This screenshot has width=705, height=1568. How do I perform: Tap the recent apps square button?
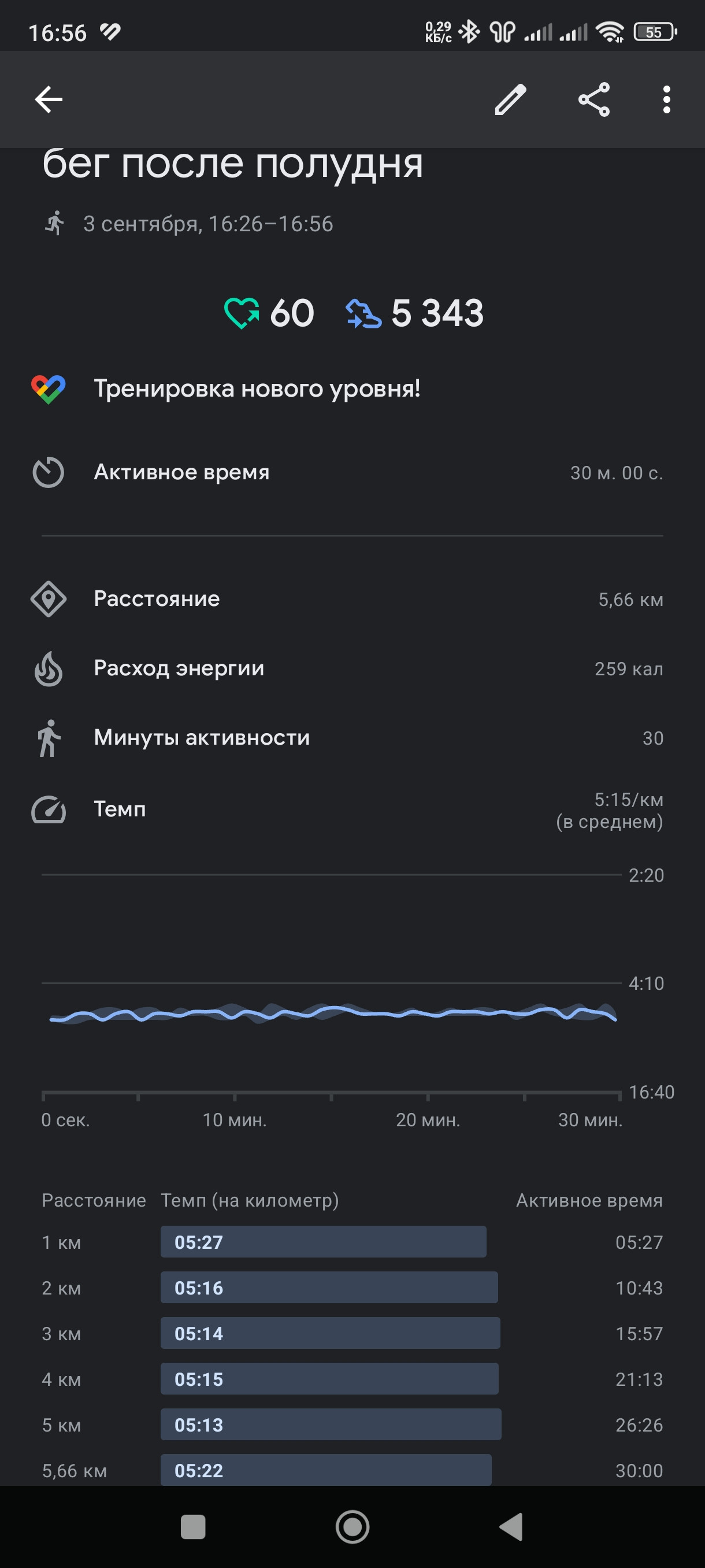[194, 1526]
